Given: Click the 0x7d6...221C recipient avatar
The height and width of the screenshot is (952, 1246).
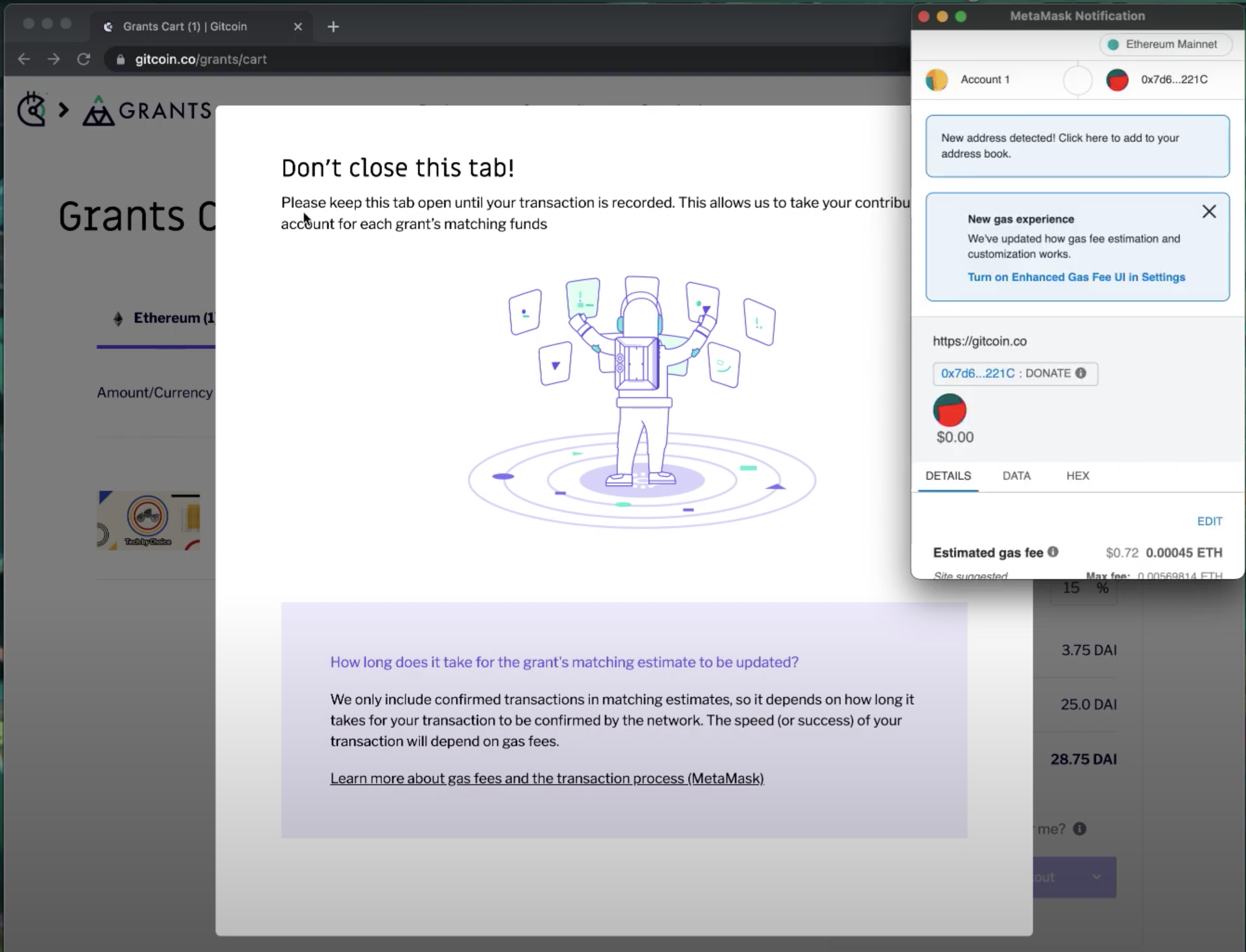Looking at the screenshot, I should pos(1117,80).
